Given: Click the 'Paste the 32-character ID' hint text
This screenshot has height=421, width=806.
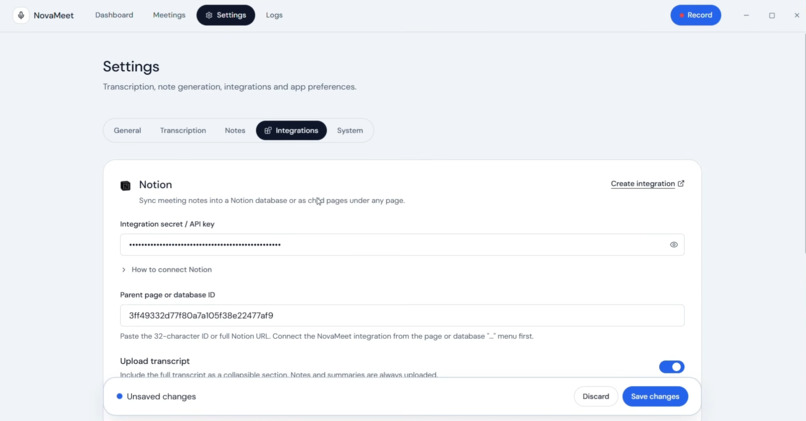Looking at the screenshot, I should pos(326,336).
